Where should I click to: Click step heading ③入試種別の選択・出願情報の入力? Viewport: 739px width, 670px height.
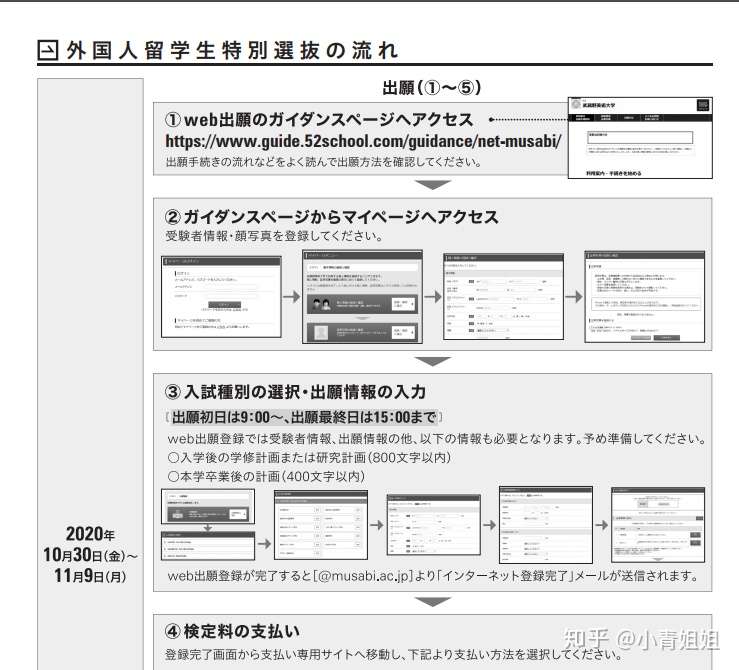[296, 392]
